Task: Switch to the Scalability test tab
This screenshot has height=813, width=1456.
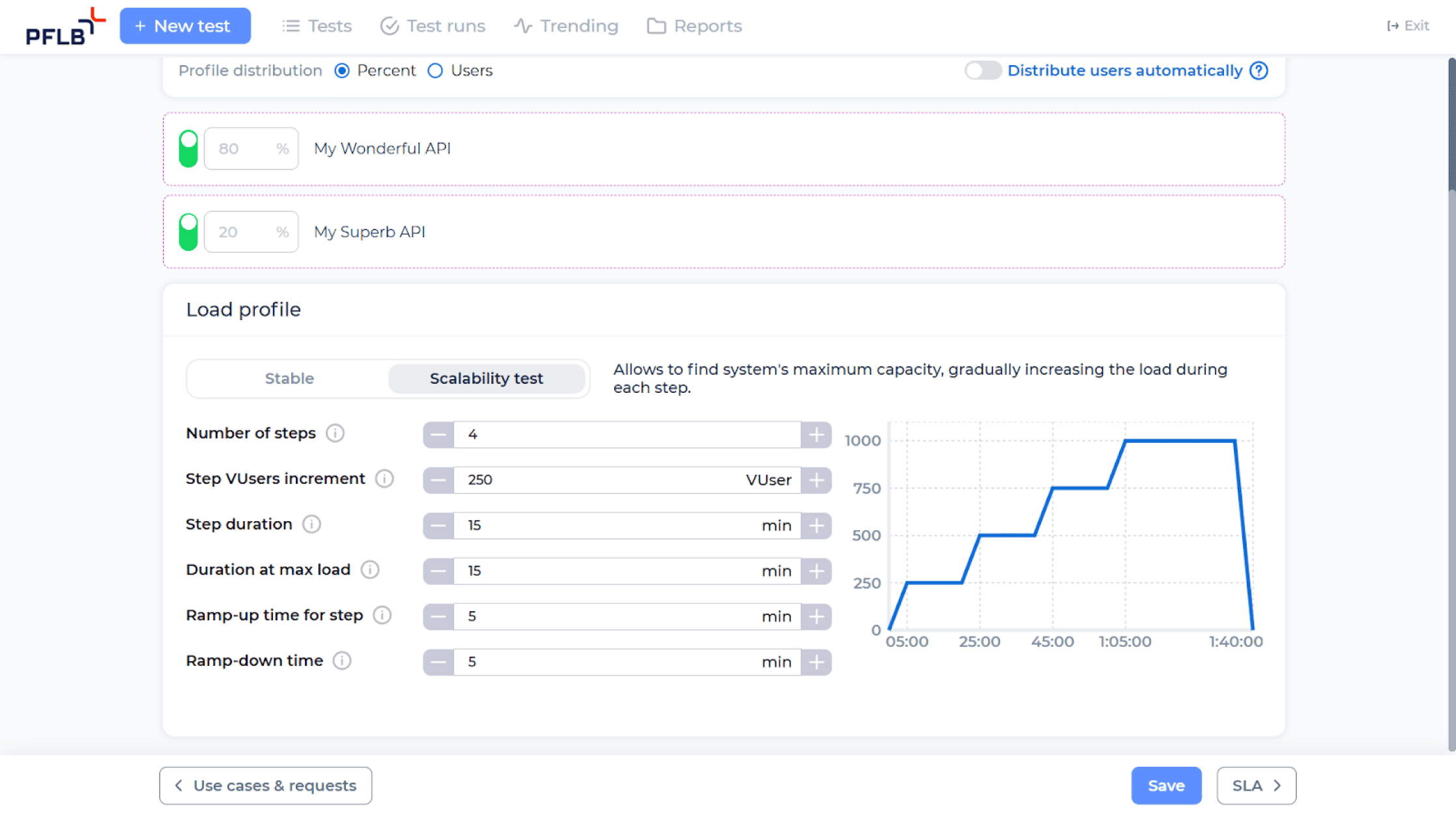Action: (487, 378)
